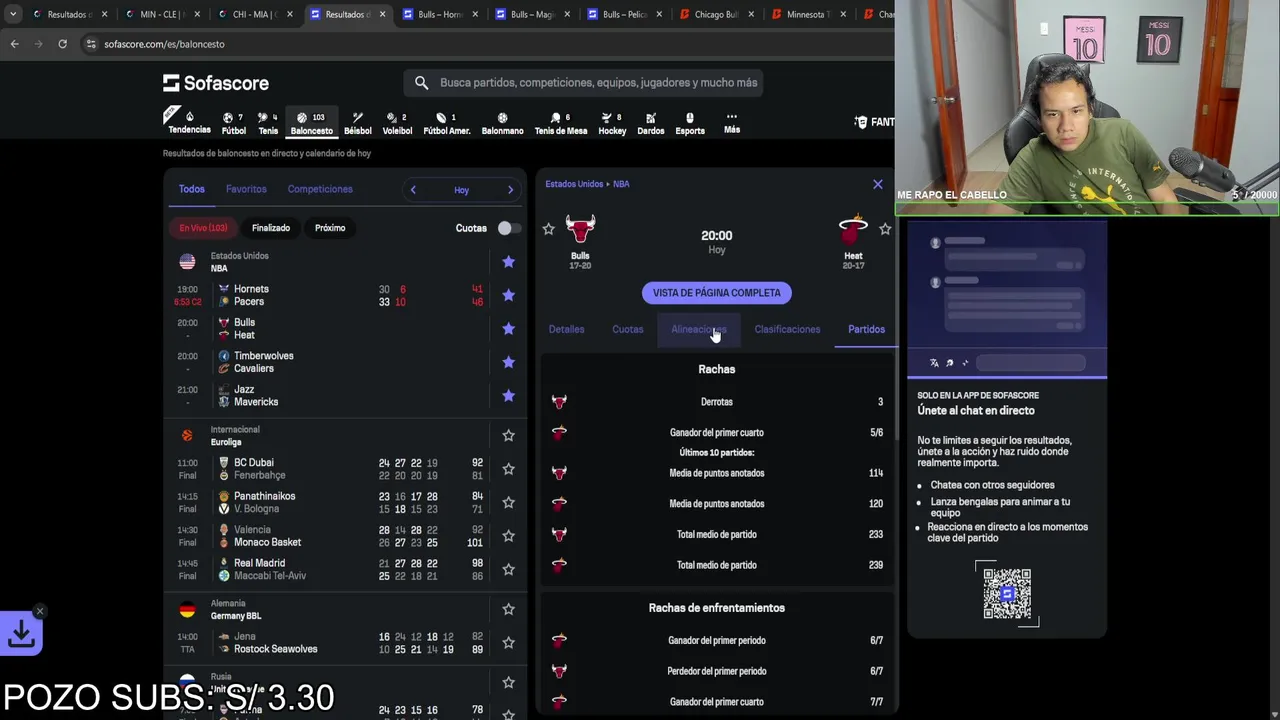
Task: Open the Dardos section
Action: coord(651,122)
